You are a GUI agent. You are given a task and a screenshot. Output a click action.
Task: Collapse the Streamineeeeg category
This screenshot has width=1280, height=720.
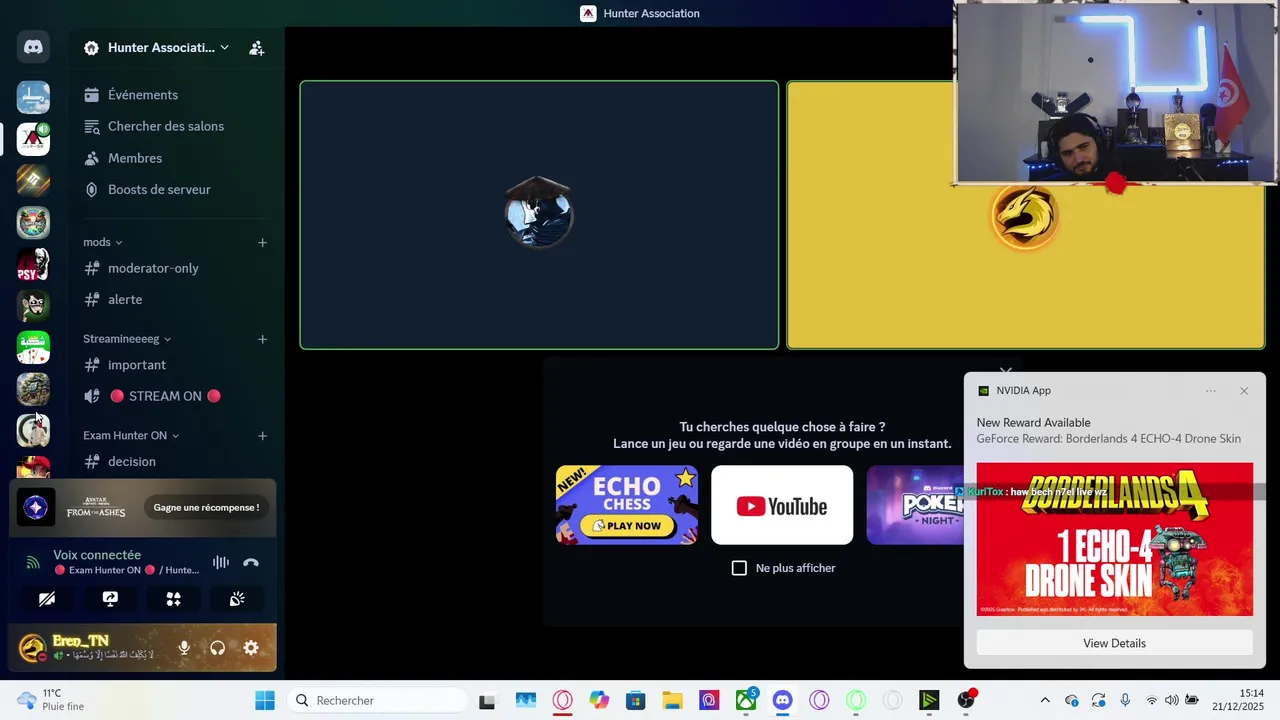click(127, 339)
